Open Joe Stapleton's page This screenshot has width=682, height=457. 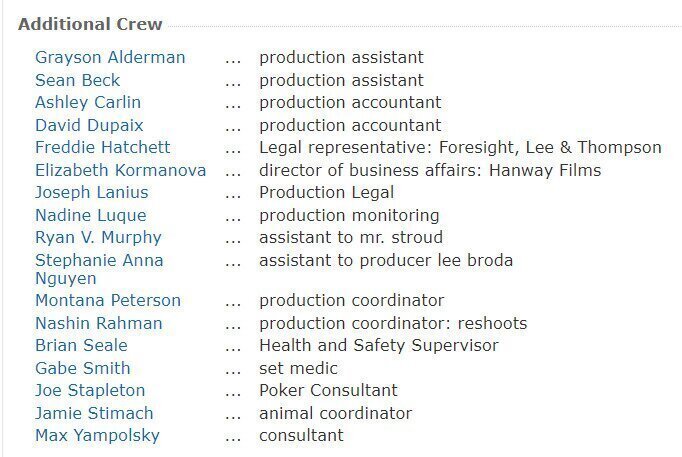pyautogui.click(x=90, y=390)
